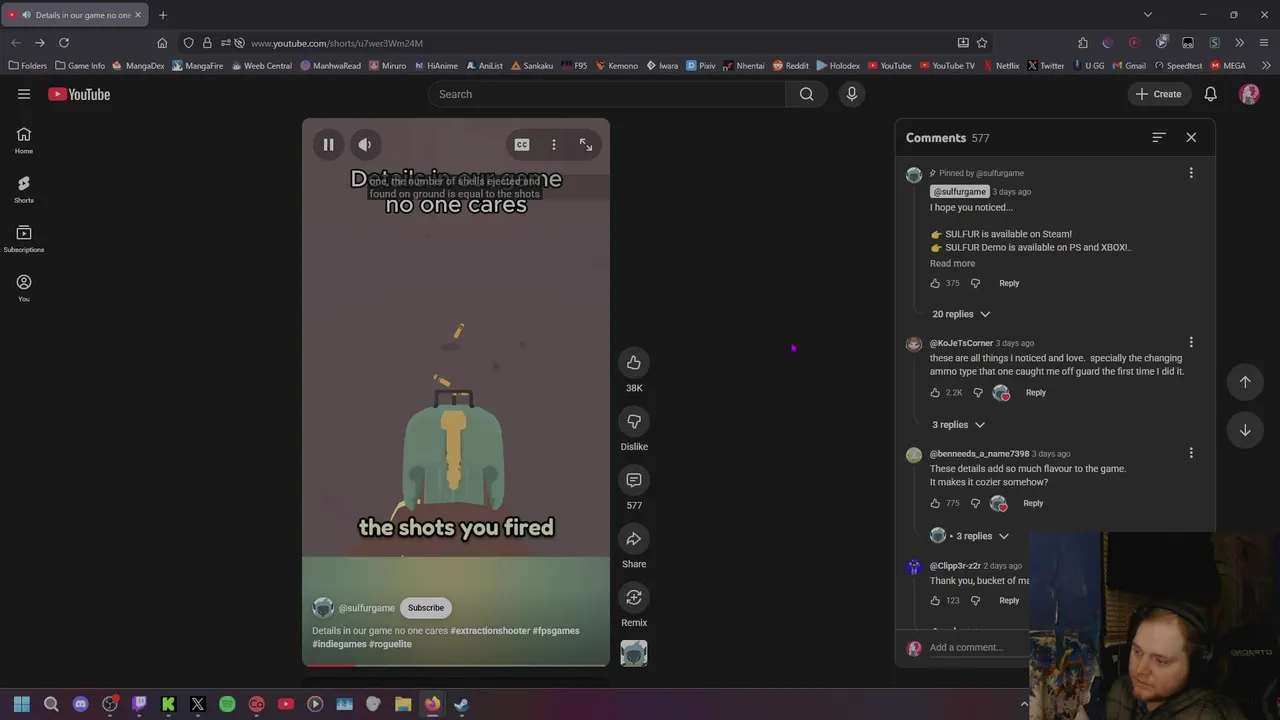The image size is (1280, 720).
Task: Go to the next Short with down arrow
Action: pos(1245,430)
